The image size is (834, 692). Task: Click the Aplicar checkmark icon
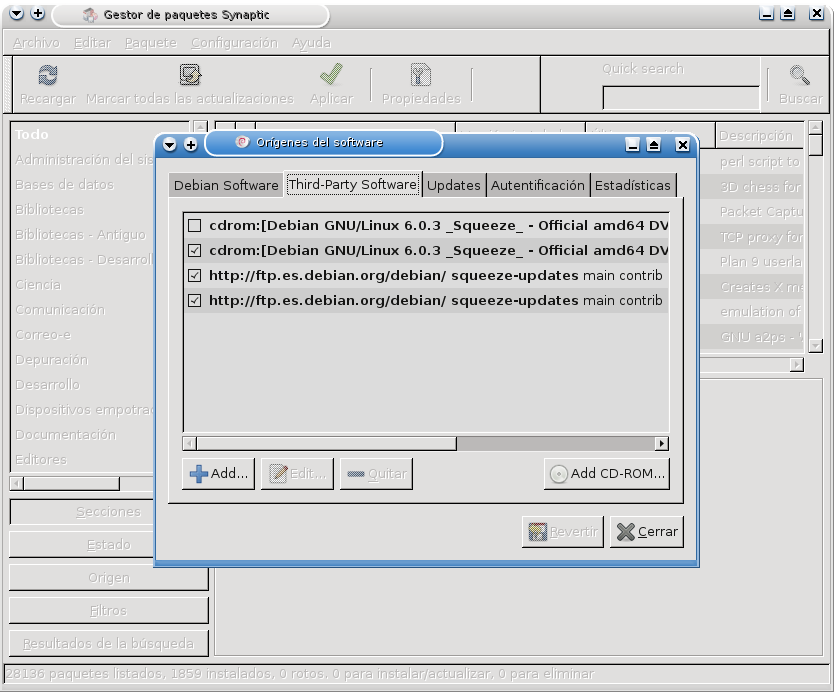330,73
